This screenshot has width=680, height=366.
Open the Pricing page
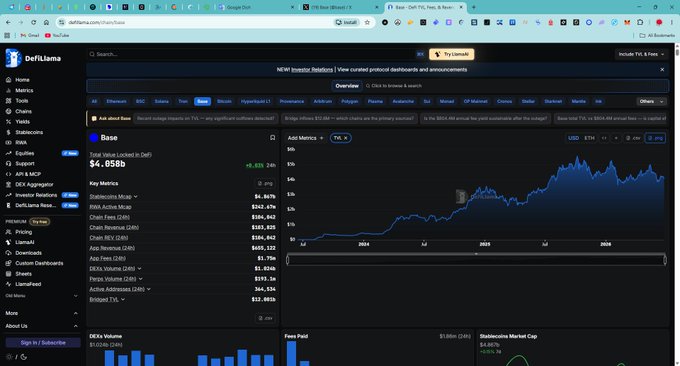[19, 232]
